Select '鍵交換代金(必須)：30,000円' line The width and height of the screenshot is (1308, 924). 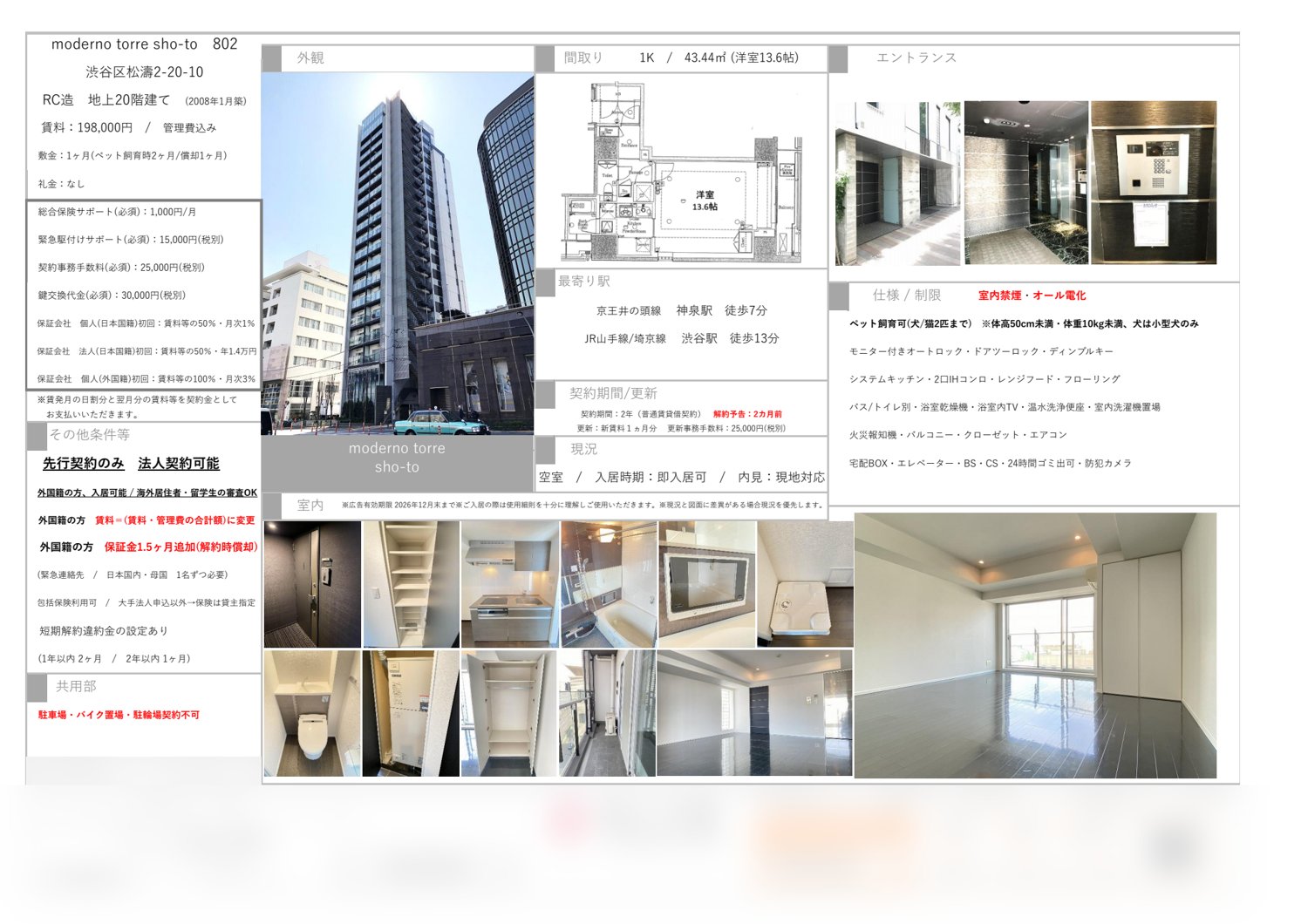[x=112, y=296]
